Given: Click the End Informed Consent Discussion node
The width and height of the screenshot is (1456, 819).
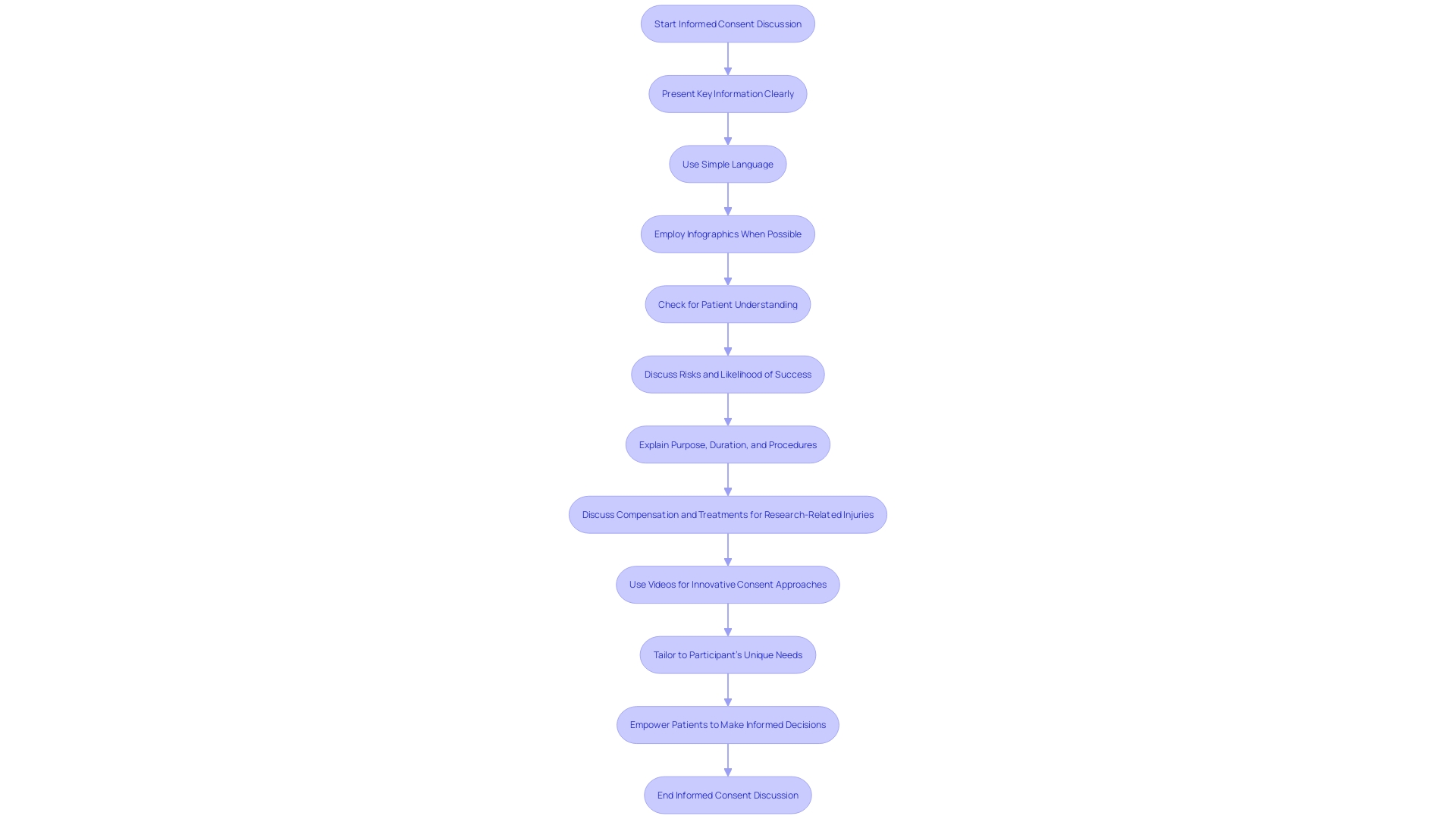Looking at the screenshot, I should tap(727, 794).
